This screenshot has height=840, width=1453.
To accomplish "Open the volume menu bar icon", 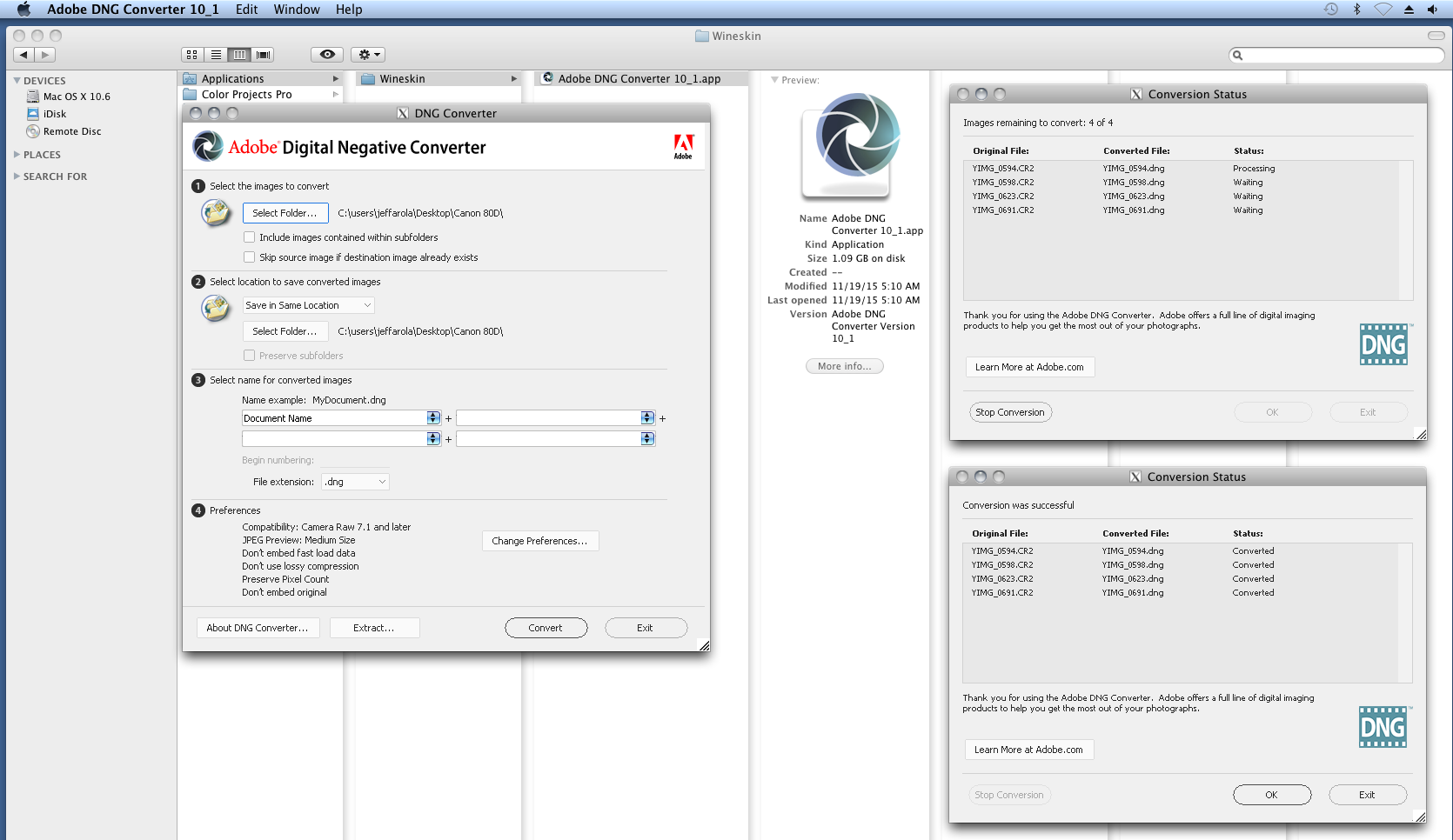I will coord(1432,10).
